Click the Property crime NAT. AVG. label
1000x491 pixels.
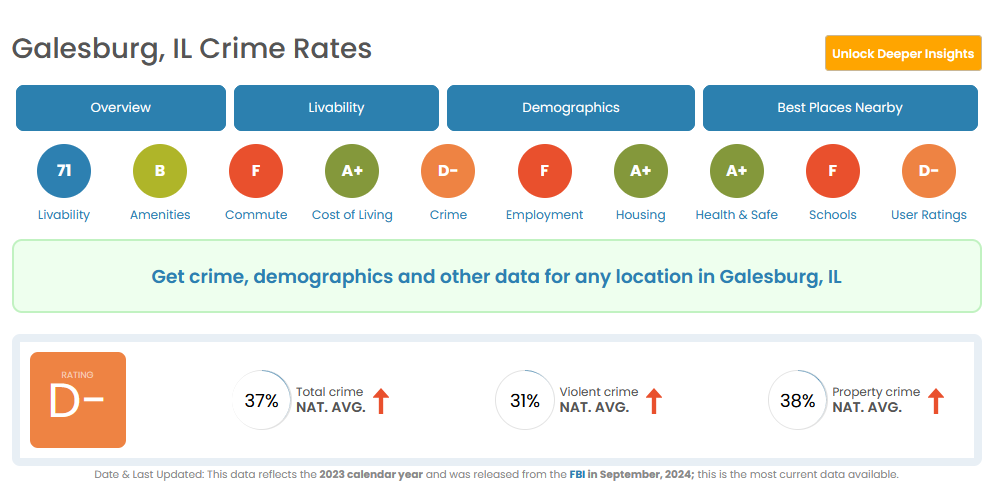[x=876, y=400]
